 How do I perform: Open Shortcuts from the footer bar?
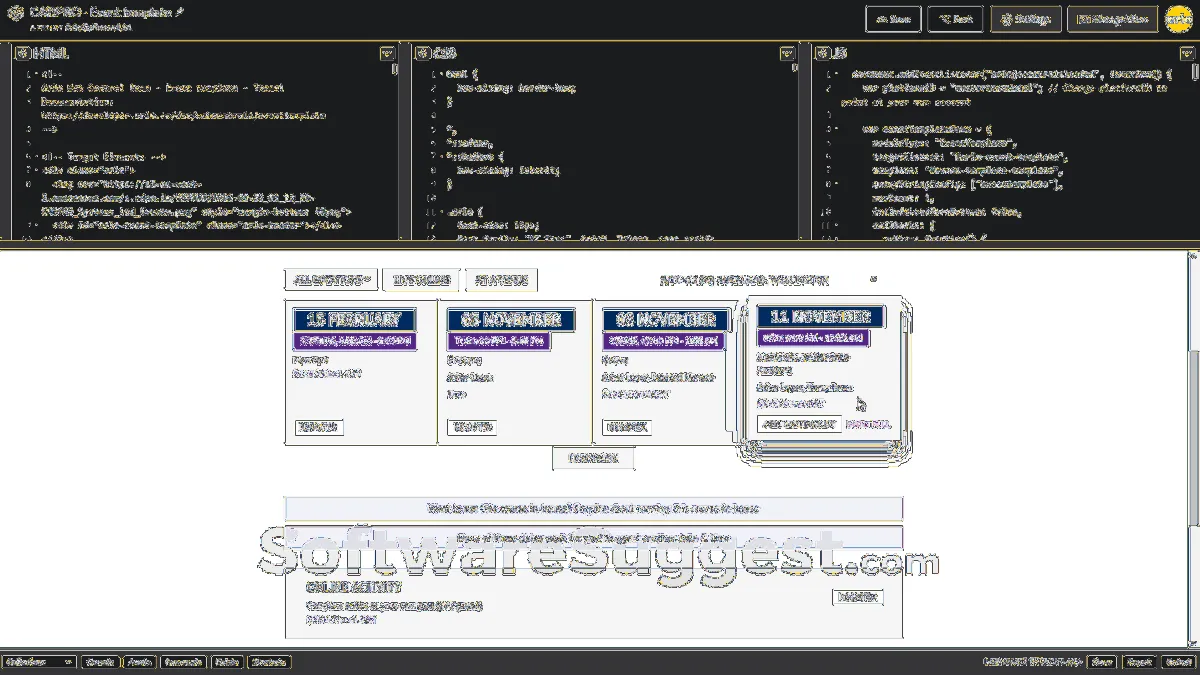269,662
